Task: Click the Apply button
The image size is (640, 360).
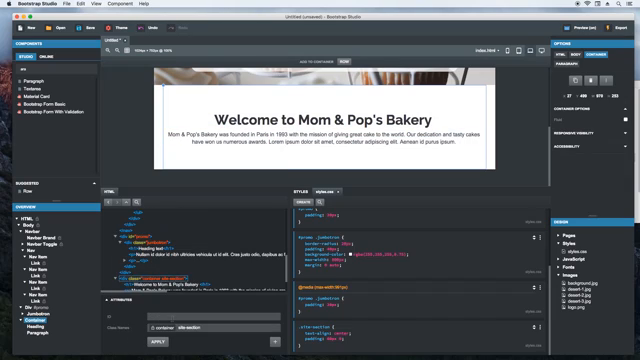Action: click(158, 342)
